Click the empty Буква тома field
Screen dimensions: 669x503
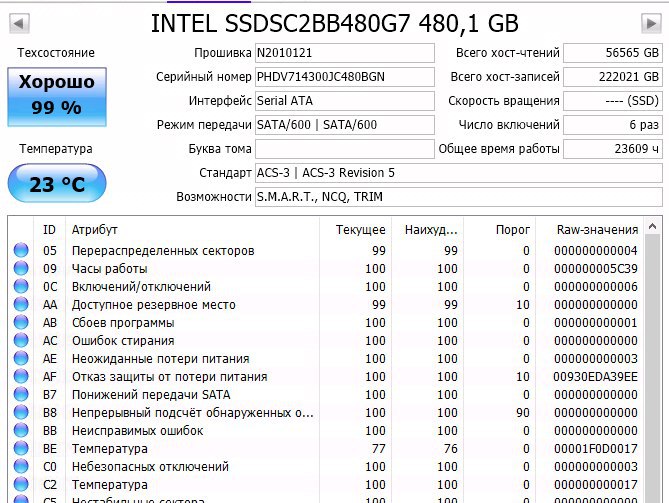point(345,149)
